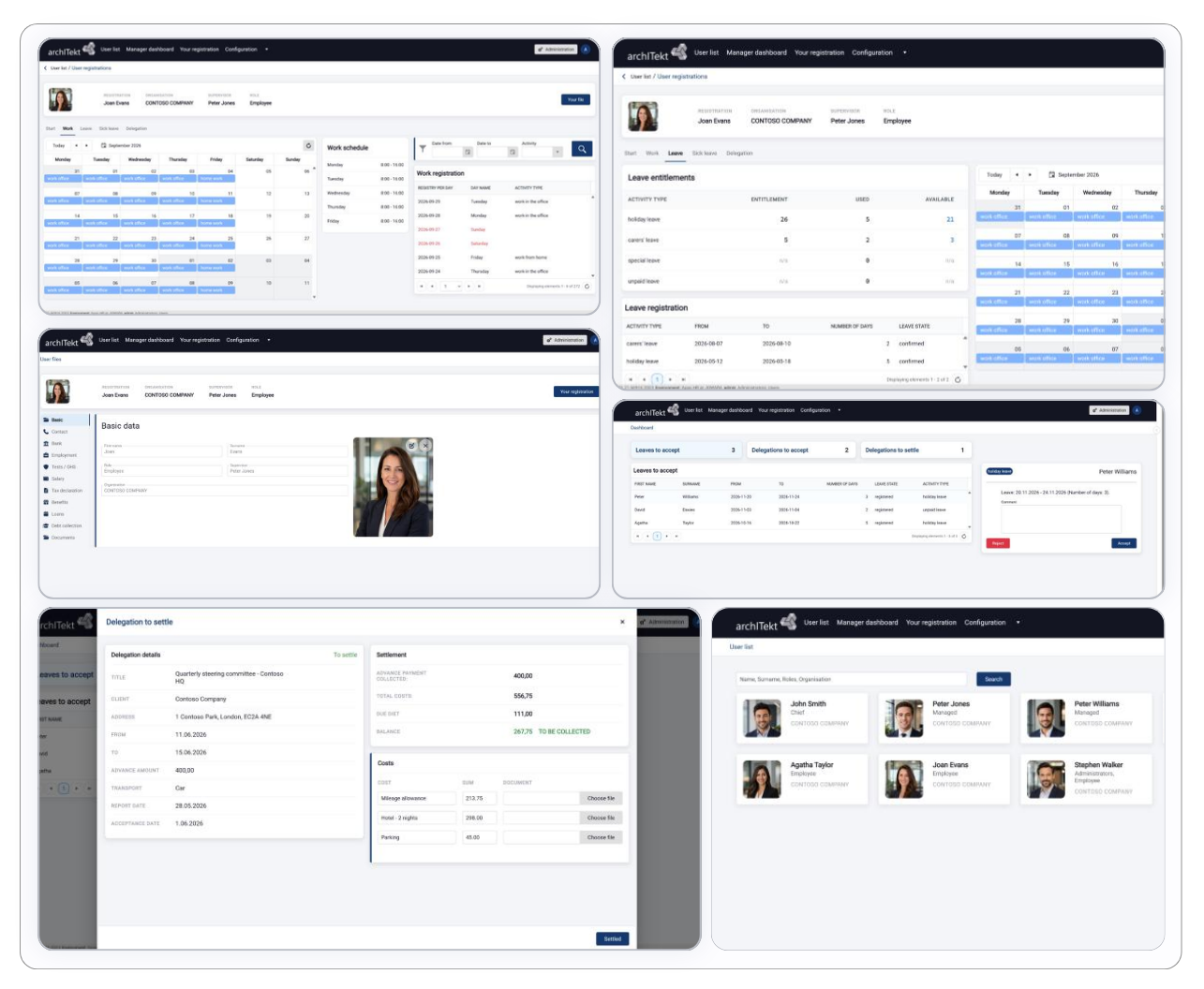Image resolution: width=1204 pixels, height=989 pixels.
Task: Click the Your file button
Action: coord(575,99)
